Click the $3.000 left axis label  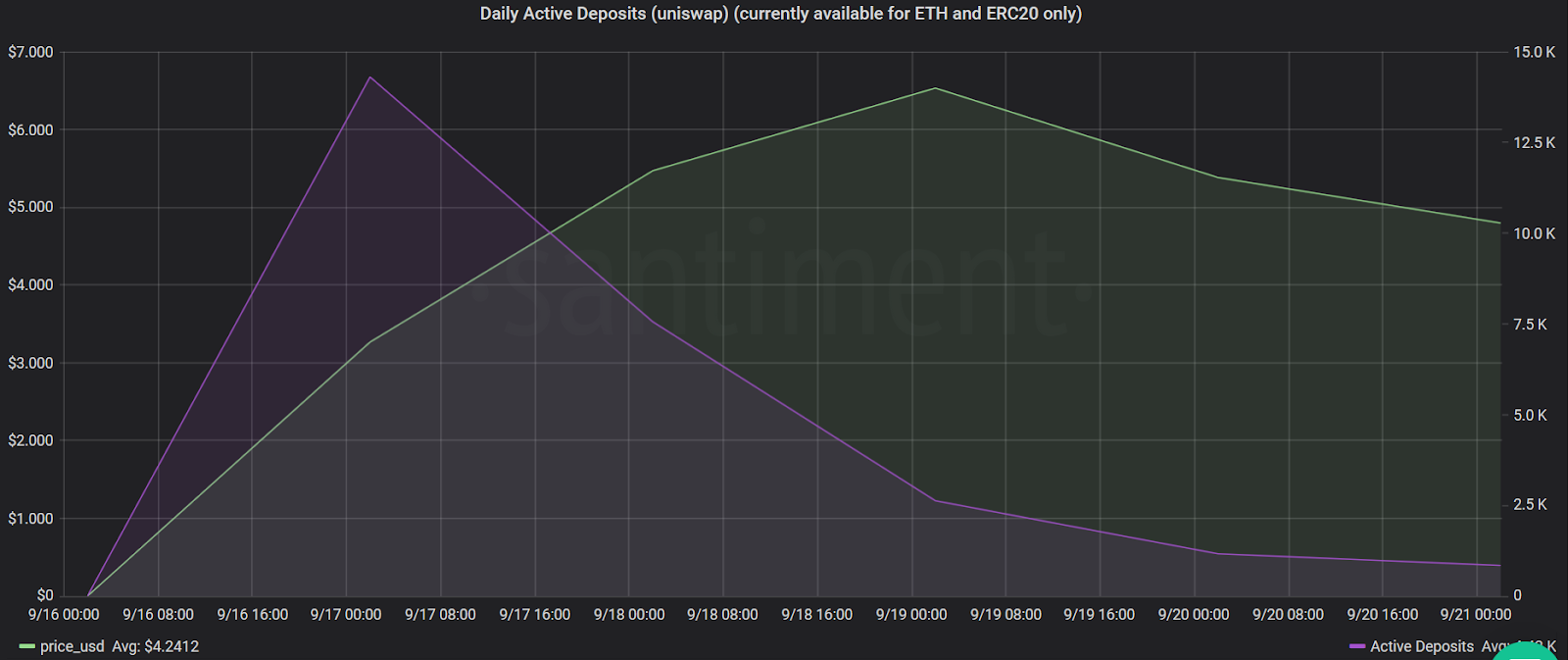tap(30, 363)
